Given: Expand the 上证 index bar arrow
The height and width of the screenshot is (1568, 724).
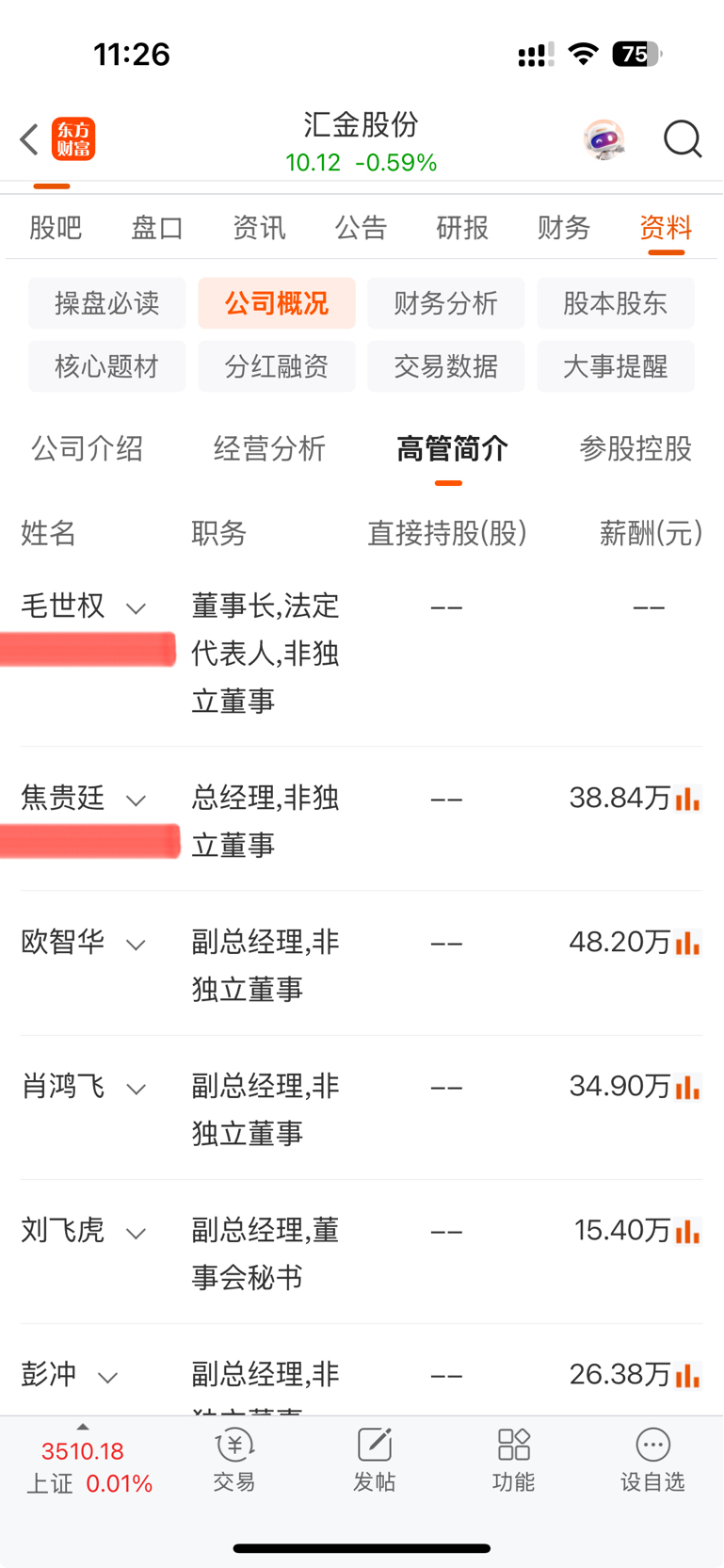Looking at the screenshot, I should [x=83, y=1428].
